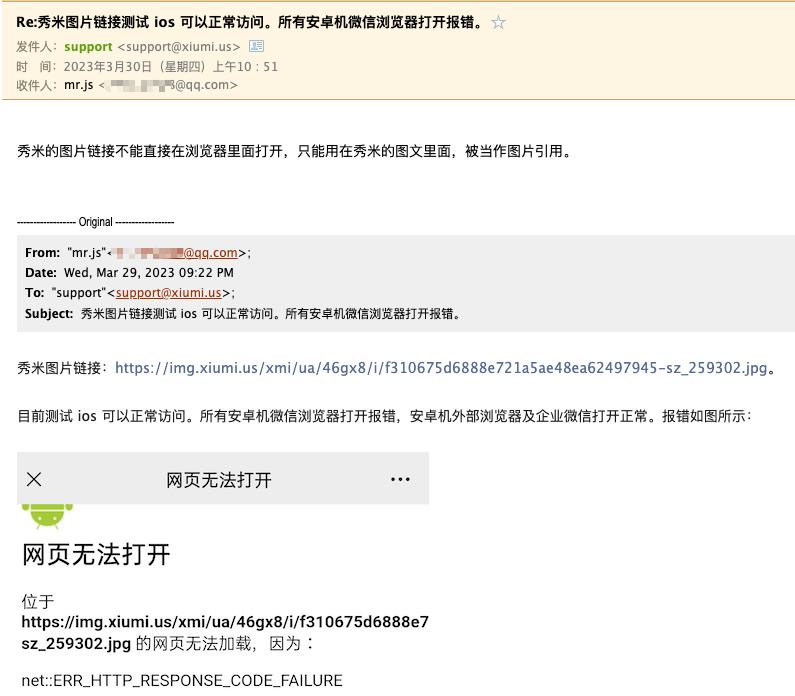795x696 pixels.
Task: Click the three-dot more icon in the screenshot
Action: 400,479
